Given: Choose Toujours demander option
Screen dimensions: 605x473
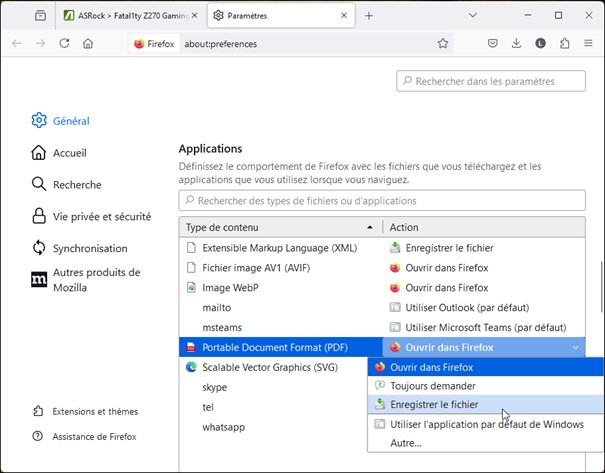Looking at the screenshot, I should [x=432, y=386].
